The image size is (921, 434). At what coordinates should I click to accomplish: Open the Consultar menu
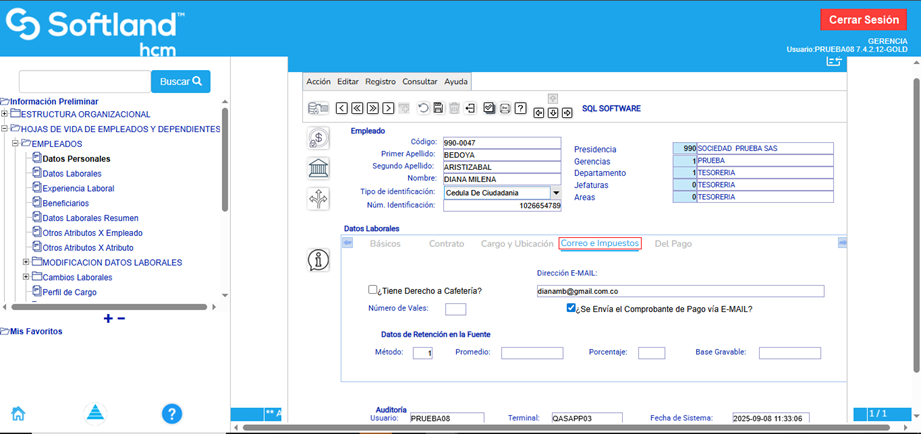(x=419, y=81)
